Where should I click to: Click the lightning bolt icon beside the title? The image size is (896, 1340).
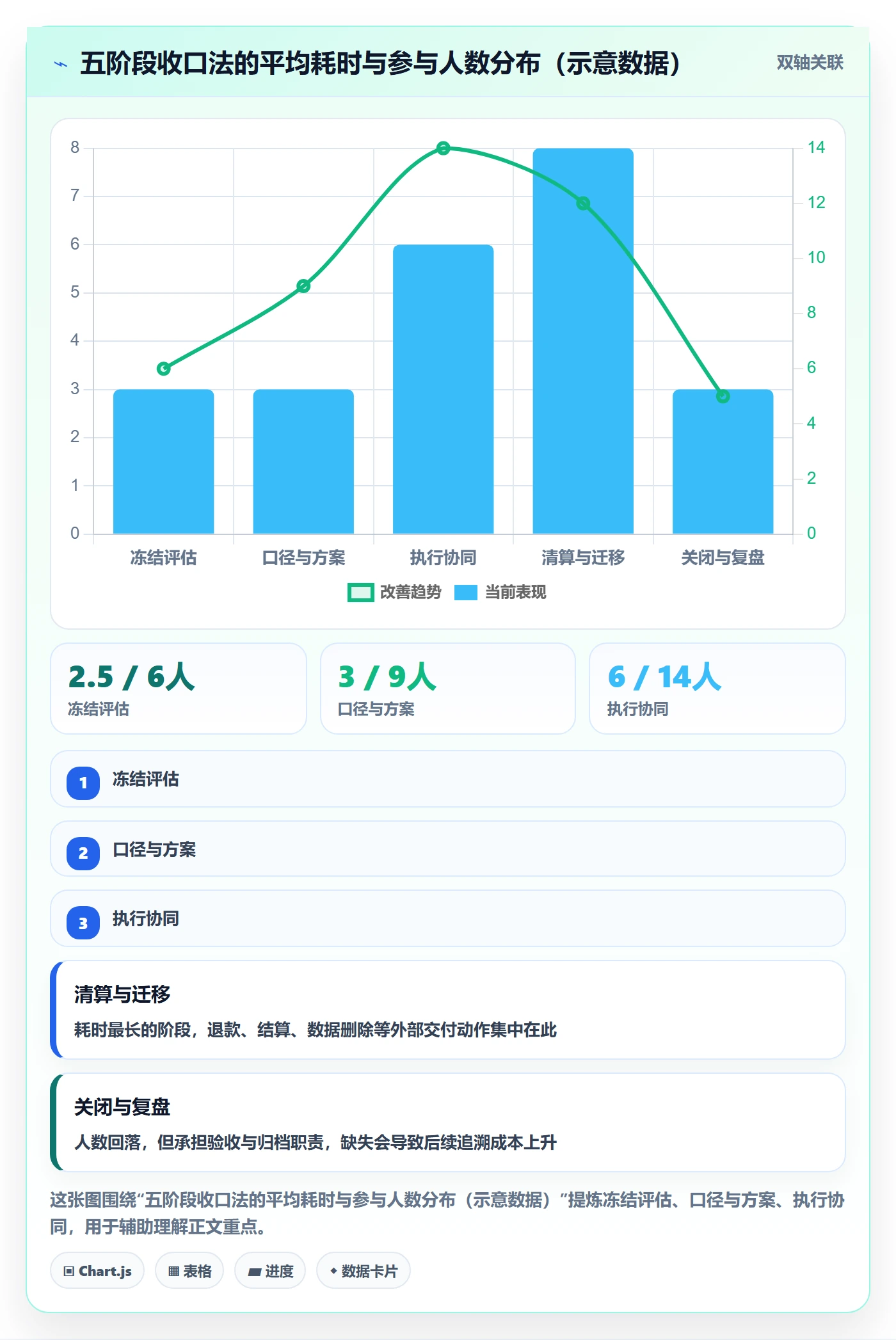tap(61, 64)
